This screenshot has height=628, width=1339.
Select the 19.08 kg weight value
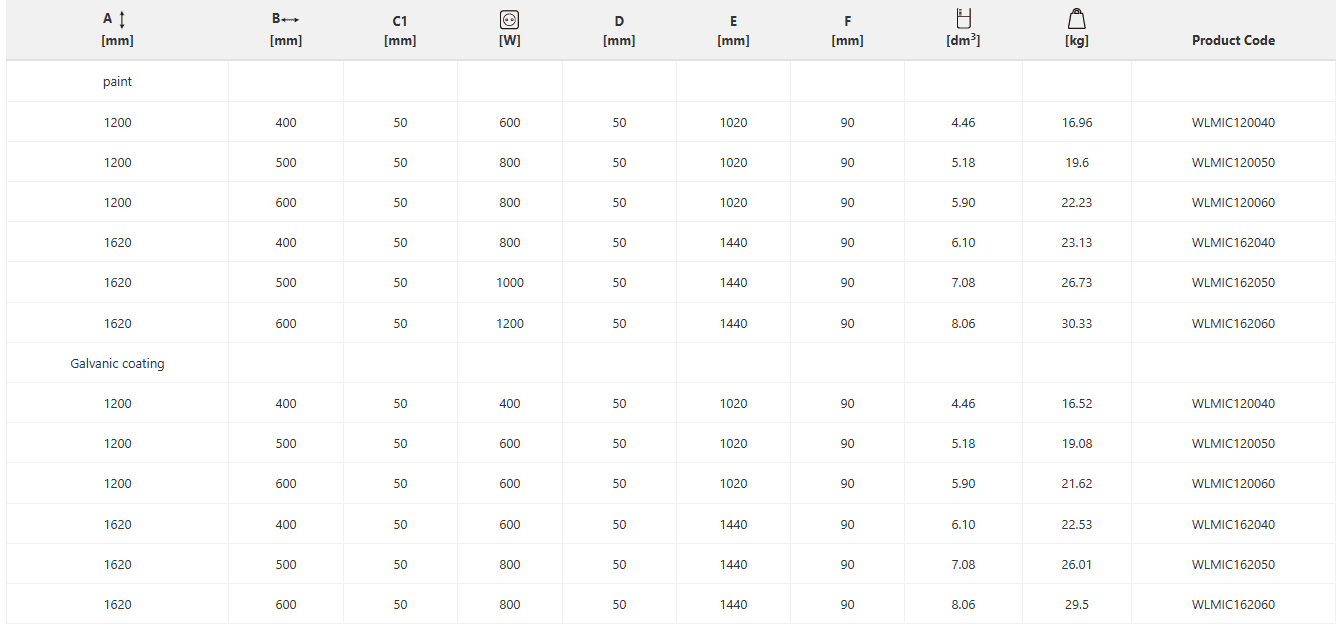[x=1077, y=444]
